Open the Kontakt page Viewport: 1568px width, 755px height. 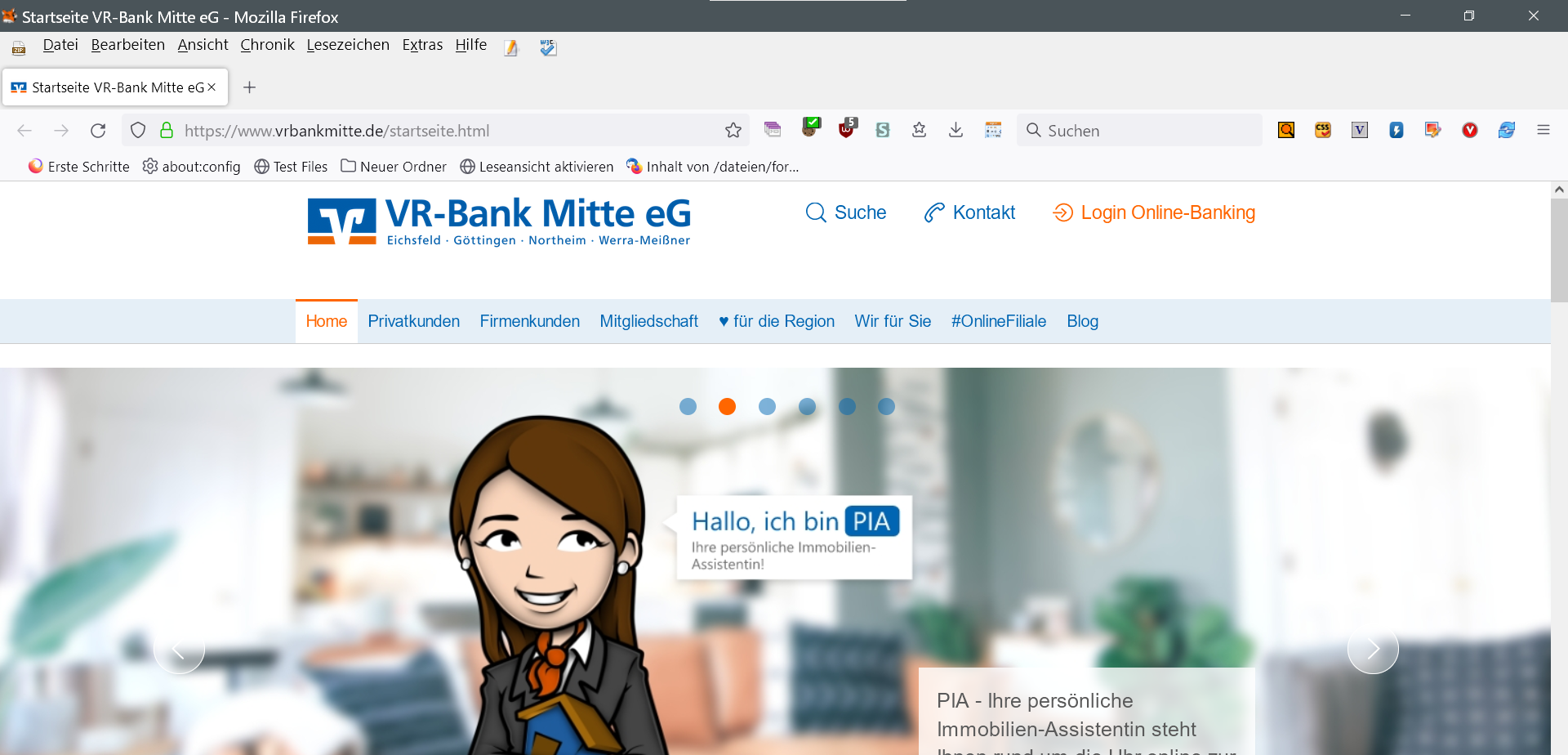pos(970,212)
